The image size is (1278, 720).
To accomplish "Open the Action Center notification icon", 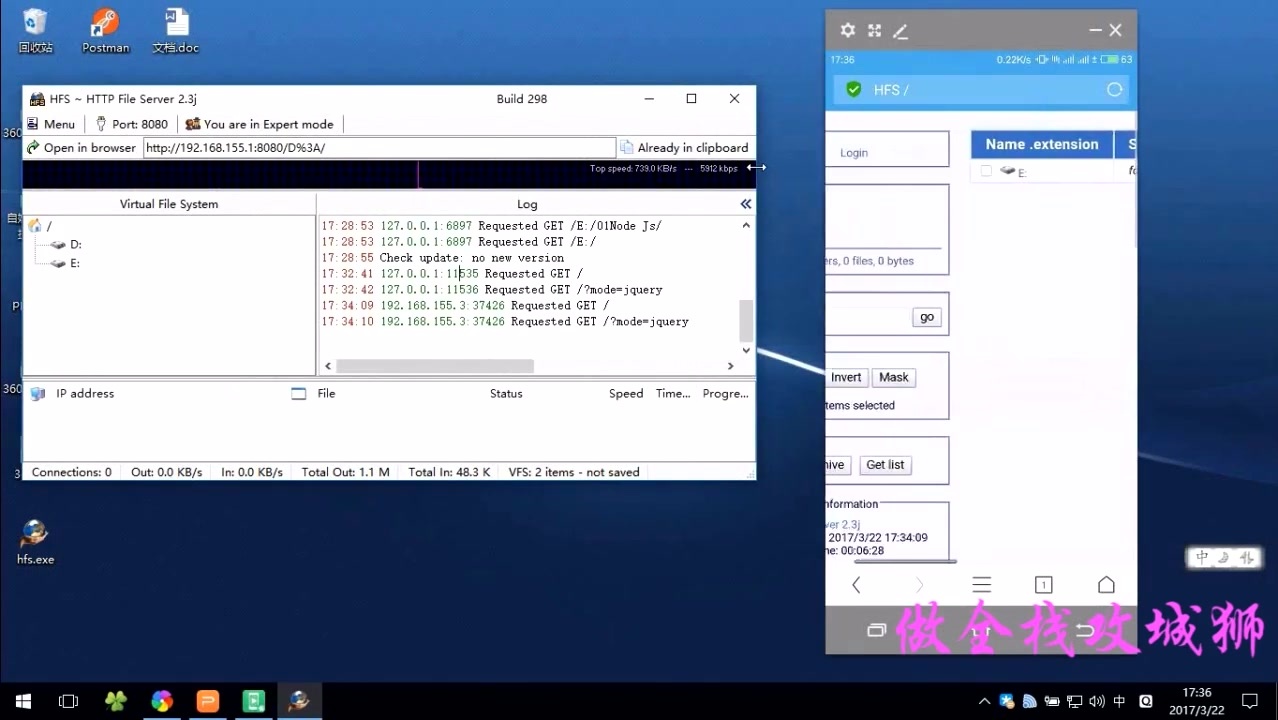I will pyautogui.click(x=1249, y=701).
